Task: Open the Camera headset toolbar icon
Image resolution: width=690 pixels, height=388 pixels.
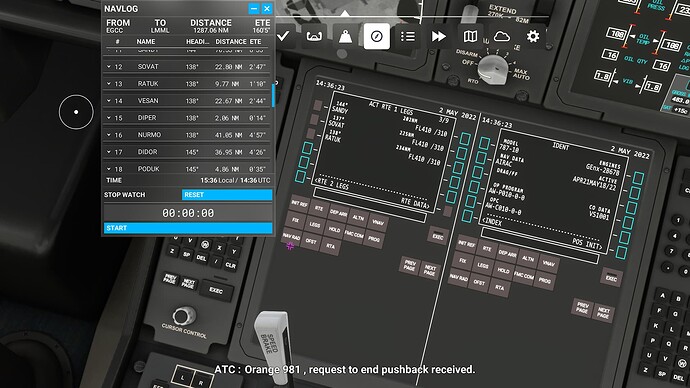Action: (x=314, y=36)
